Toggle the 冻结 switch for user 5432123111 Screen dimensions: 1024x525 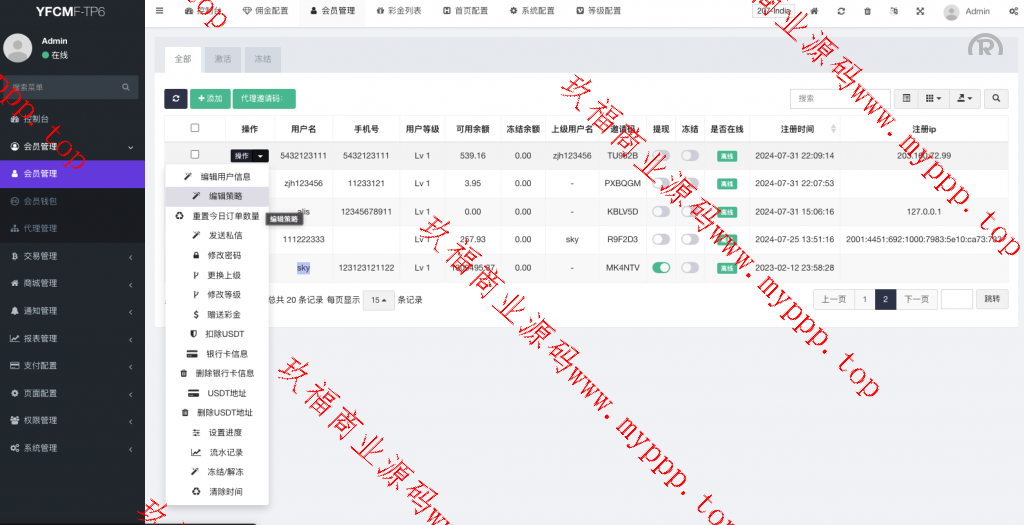coord(690,156)
